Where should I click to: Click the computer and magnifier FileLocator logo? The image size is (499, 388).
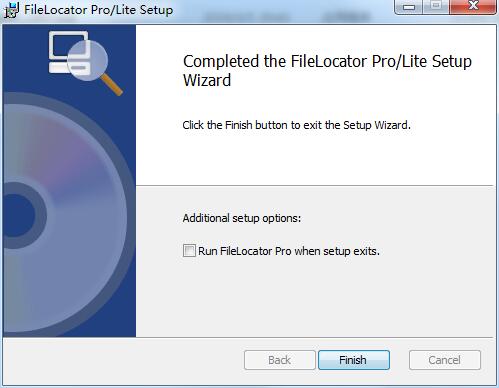point(85,63)
